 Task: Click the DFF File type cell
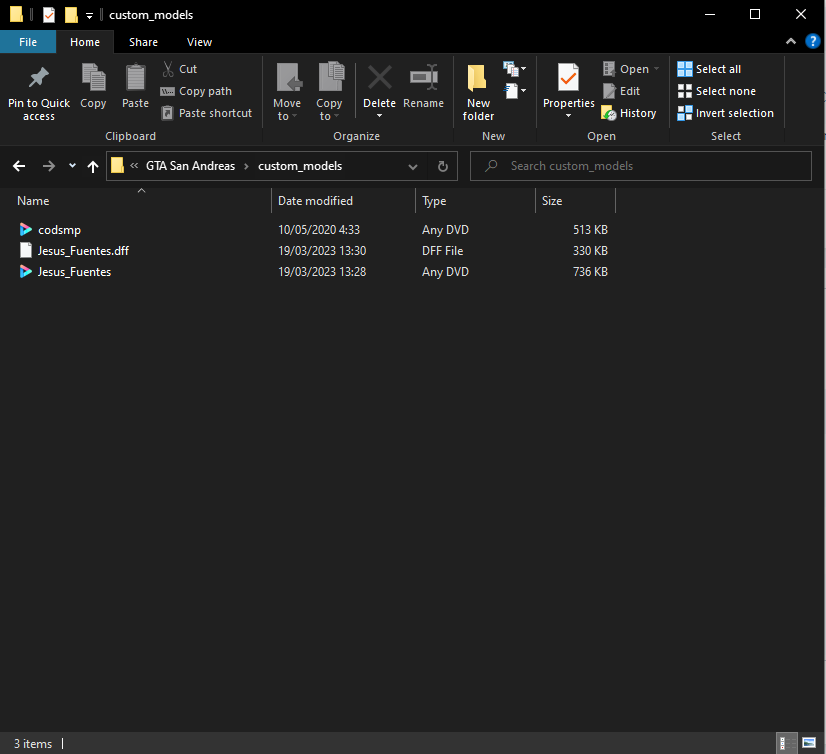point(442,251)
